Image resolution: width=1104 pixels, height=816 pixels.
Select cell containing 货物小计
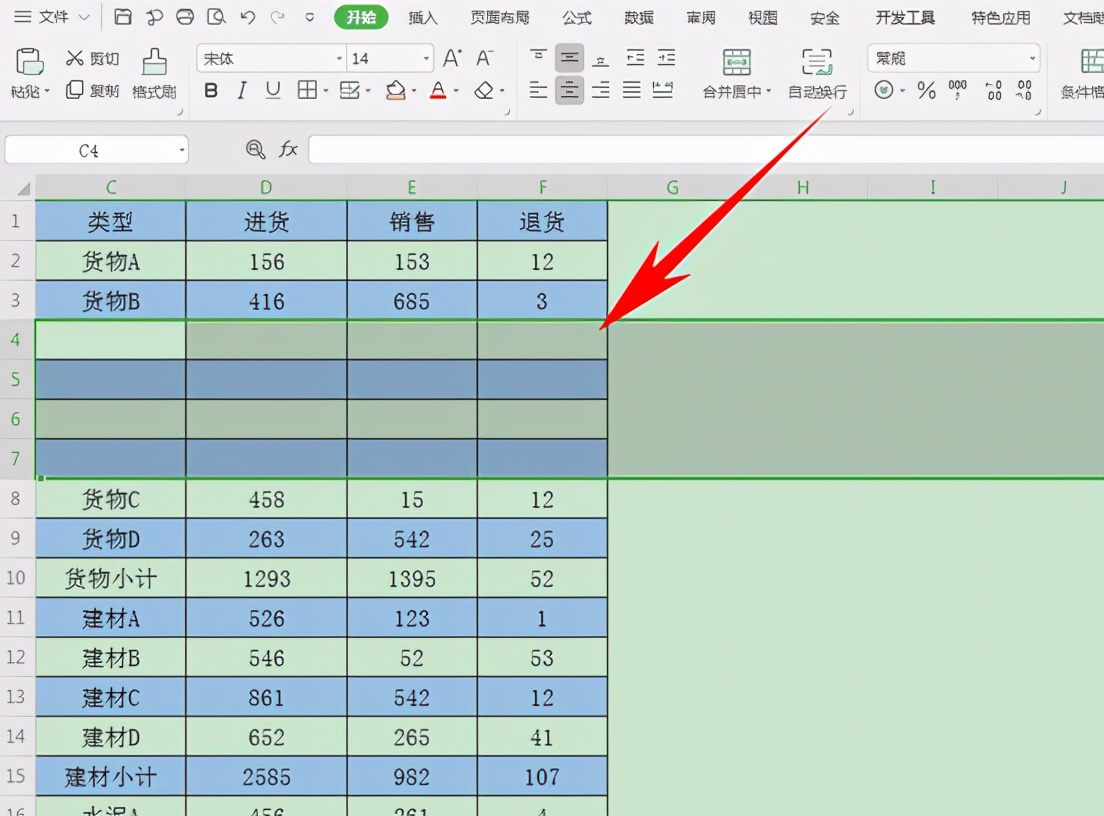tap(110, 579)
